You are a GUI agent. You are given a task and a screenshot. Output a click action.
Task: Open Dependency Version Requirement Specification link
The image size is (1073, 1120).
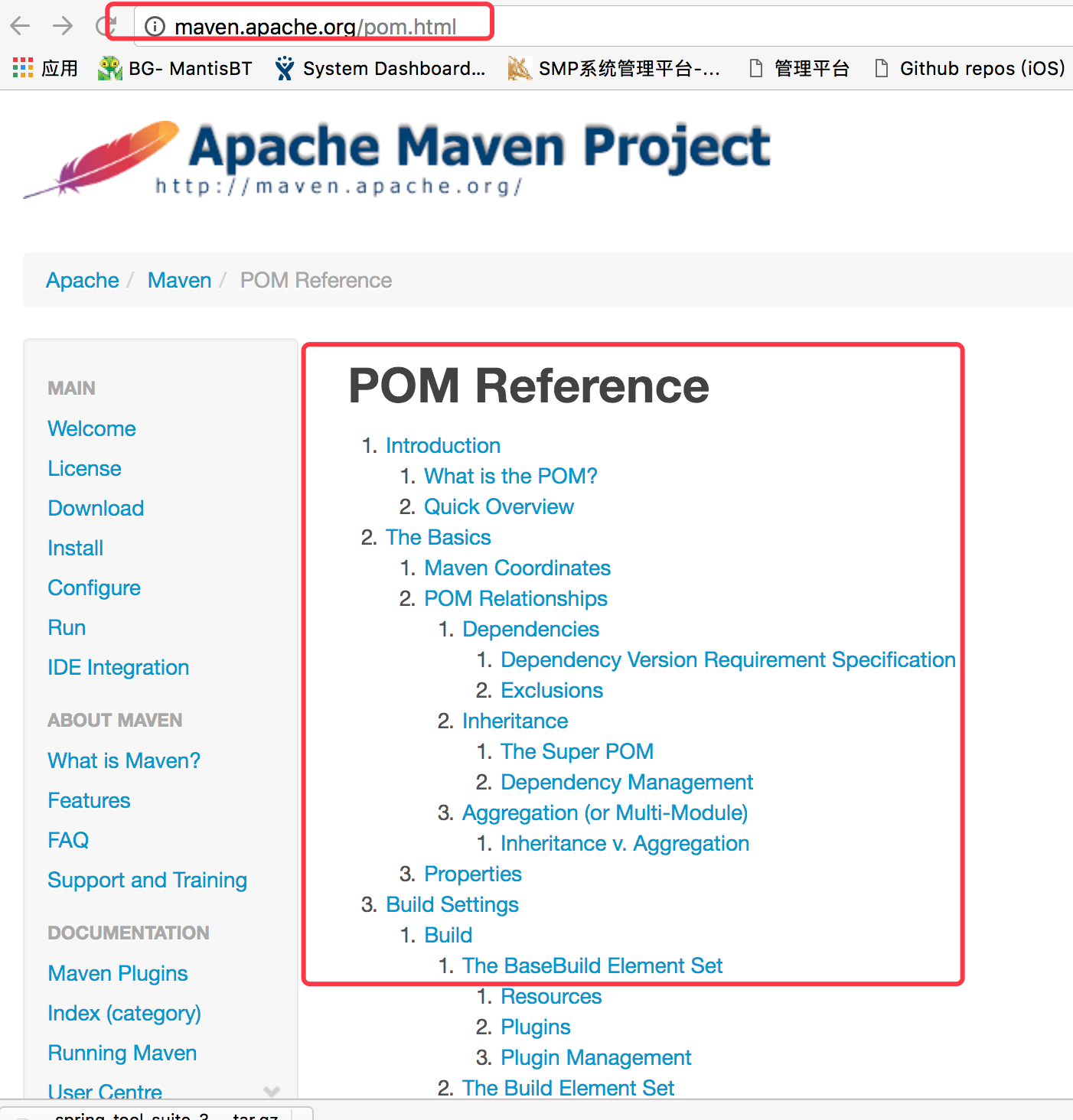[x=728, y=659]
